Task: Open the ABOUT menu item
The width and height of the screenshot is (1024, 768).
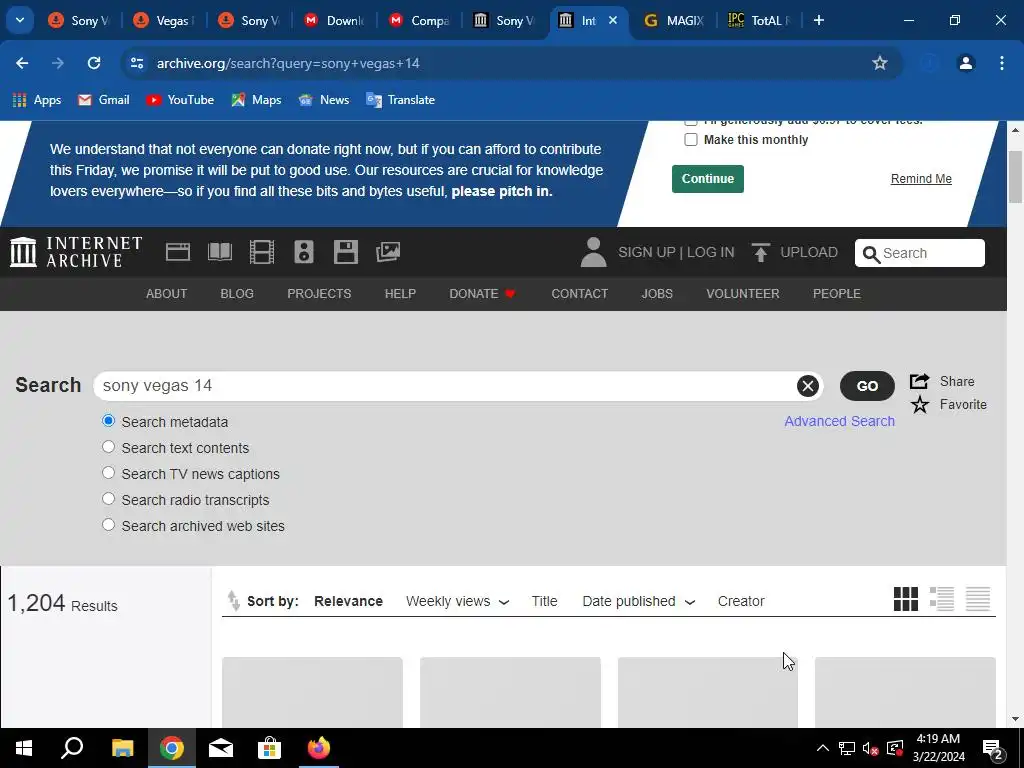Action: click(167, 294)
